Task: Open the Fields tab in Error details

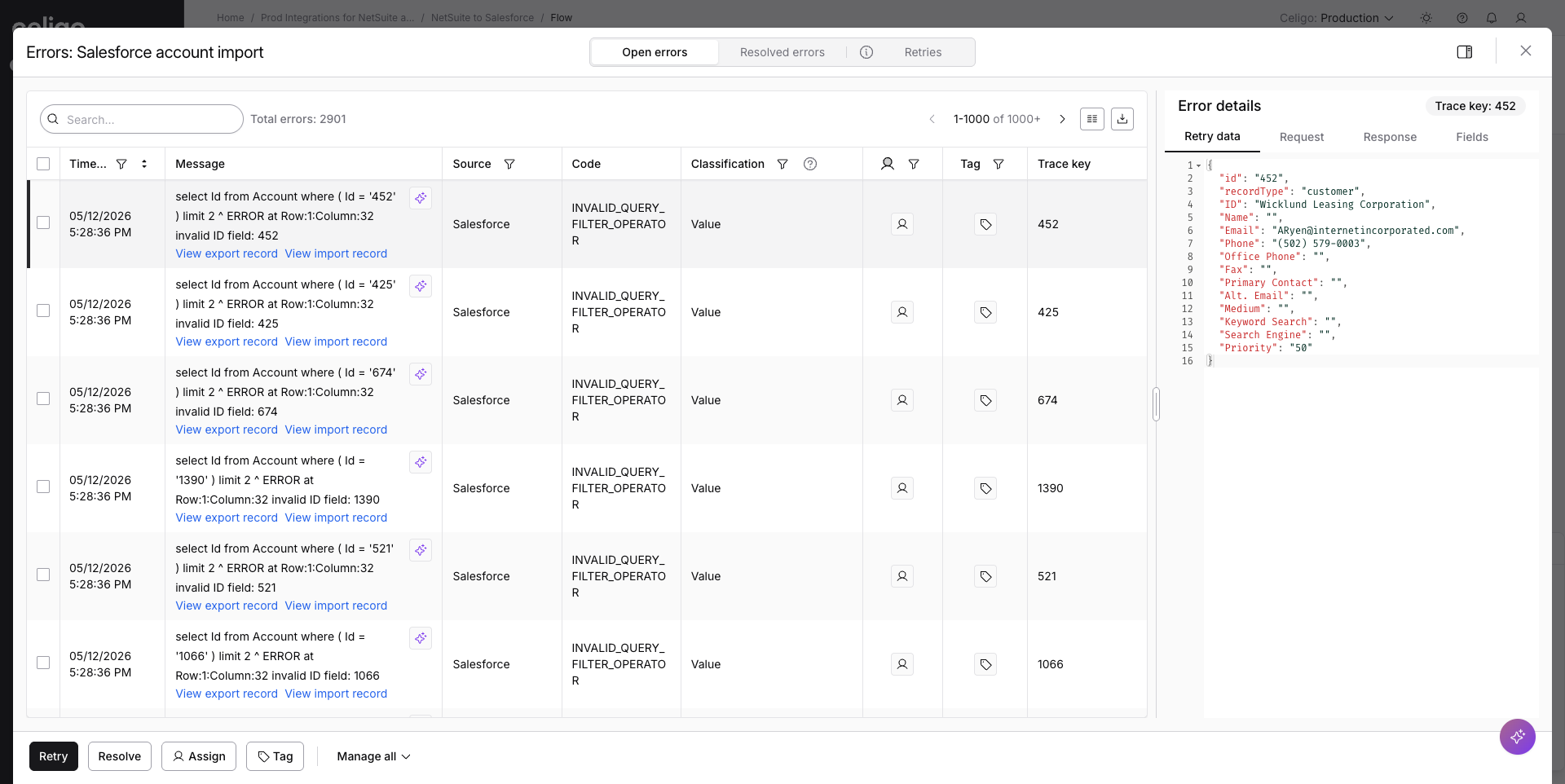Action: [x=1472, y=137]
